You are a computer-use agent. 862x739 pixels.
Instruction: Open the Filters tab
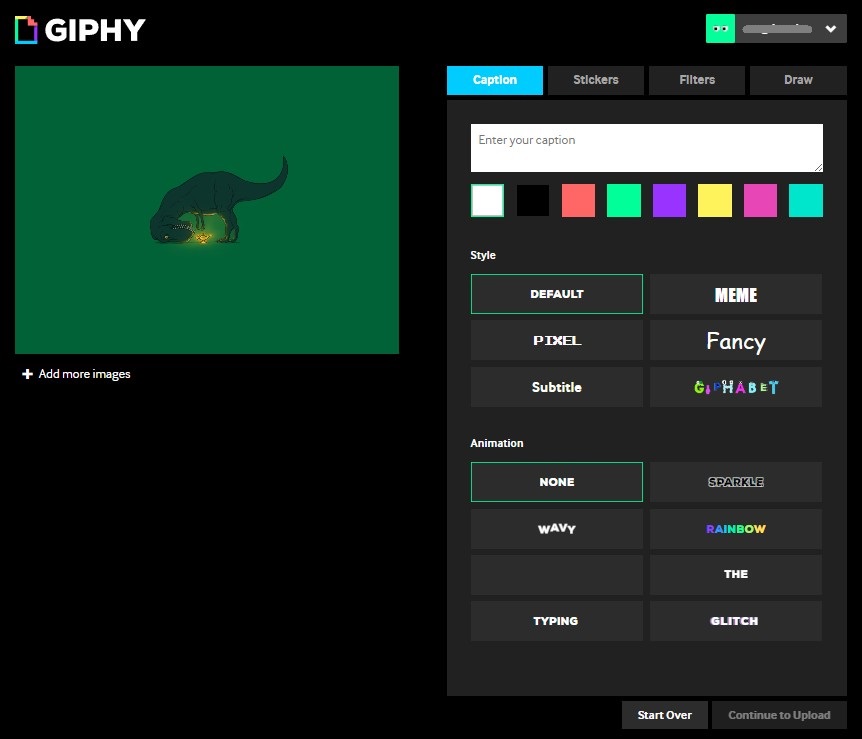(697, 80)
